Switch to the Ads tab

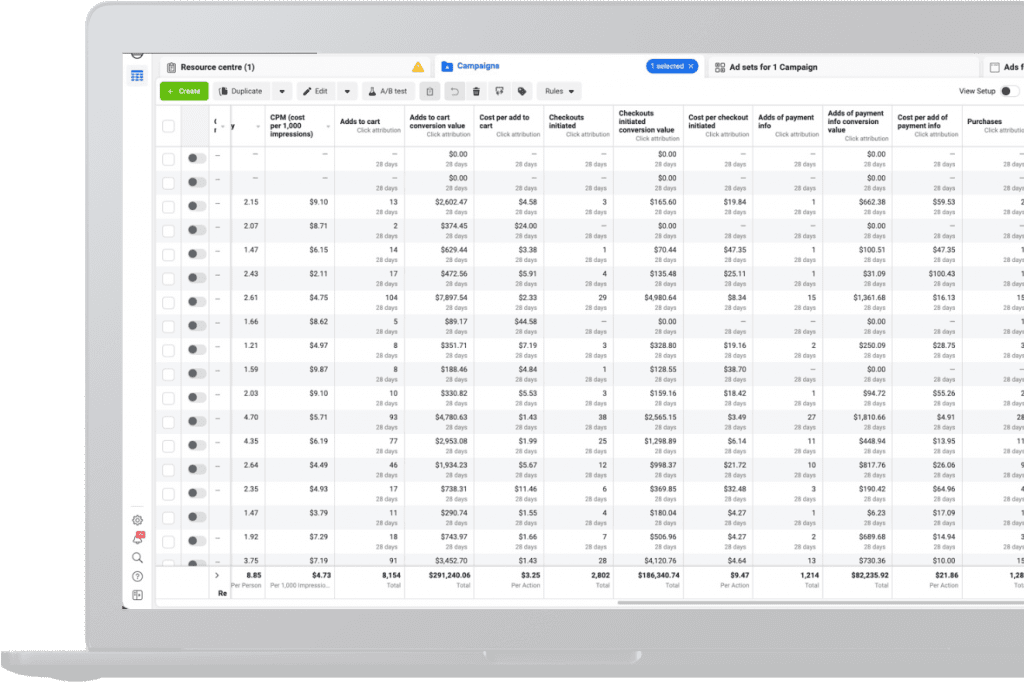[1004, 67]
